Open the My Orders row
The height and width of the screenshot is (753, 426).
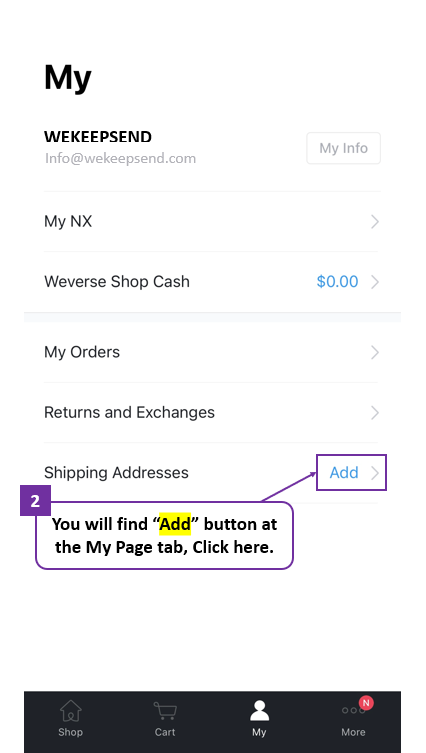[212, 352]
